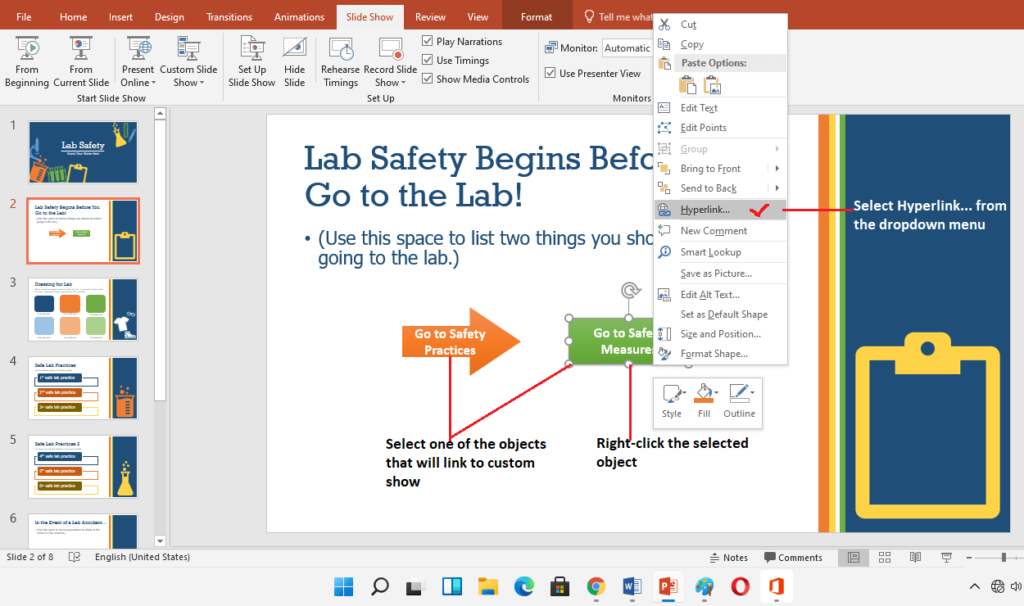Click the Paste as Picture option icon

pyautogui.click(x=712, y=85)
